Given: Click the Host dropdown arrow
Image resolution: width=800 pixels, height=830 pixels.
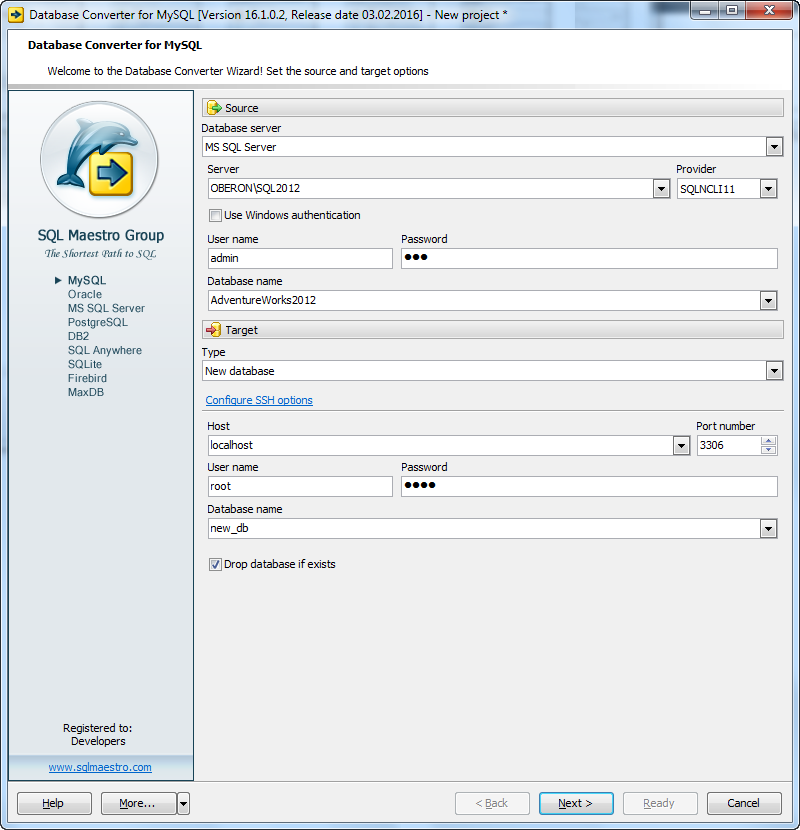Looking at the screenshot, I should click(x=681, y=445).
